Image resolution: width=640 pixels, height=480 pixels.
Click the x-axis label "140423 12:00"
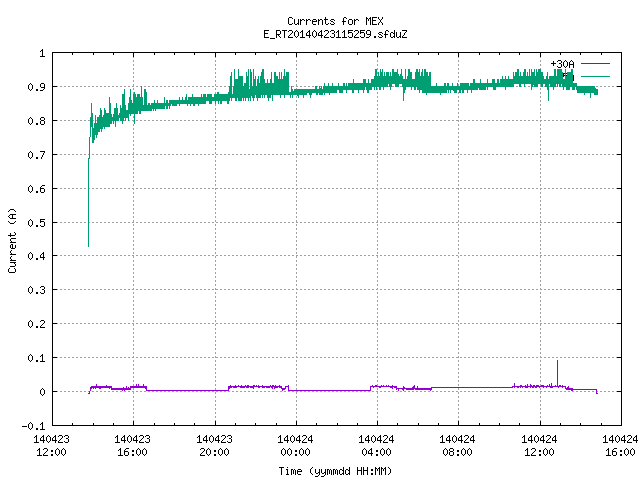pos(51,446)
